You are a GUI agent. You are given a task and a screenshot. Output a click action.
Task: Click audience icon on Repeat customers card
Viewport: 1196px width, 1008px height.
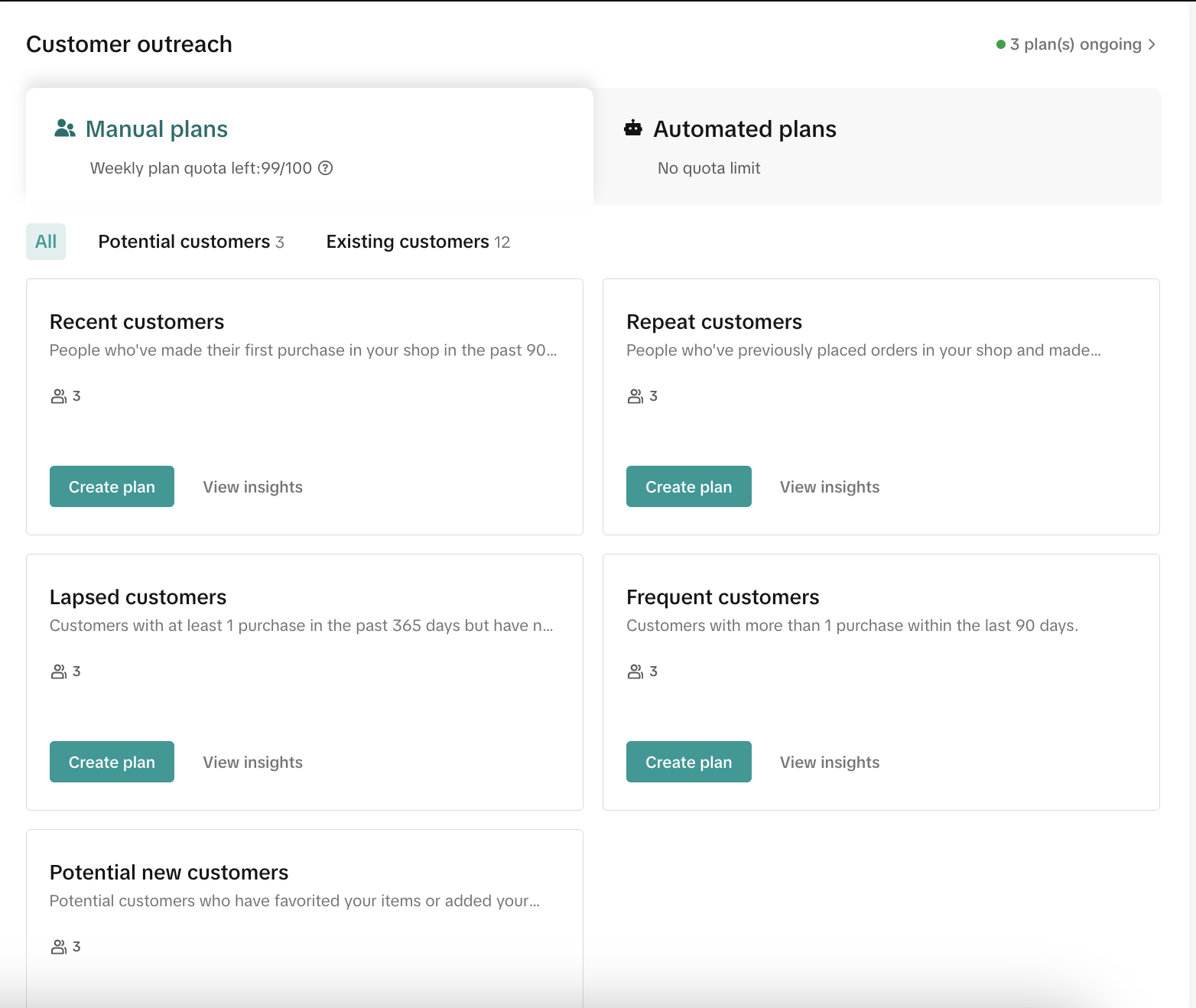635,396
